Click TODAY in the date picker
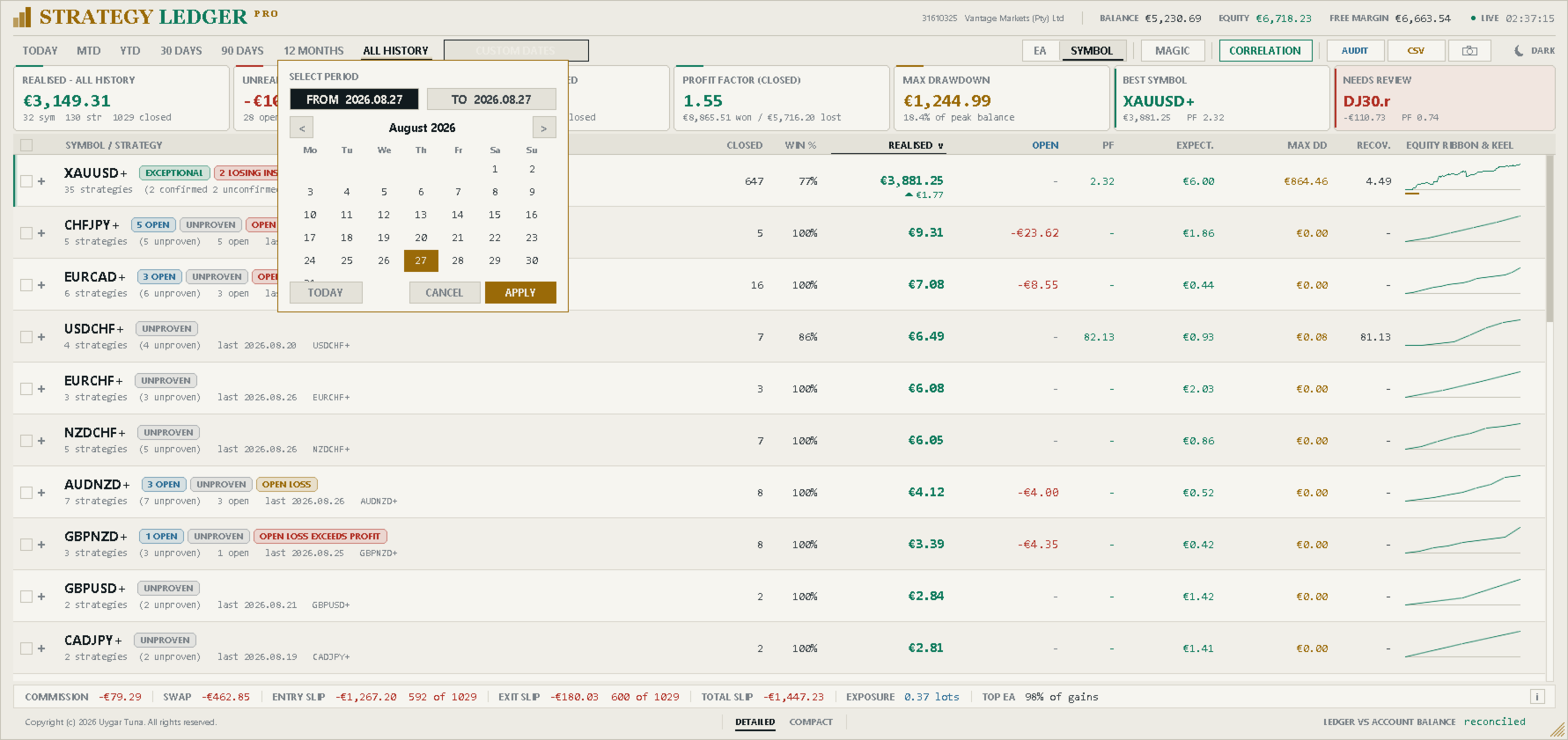The height and width of the screenshot is (740, 1568). (x=326, y=293)
